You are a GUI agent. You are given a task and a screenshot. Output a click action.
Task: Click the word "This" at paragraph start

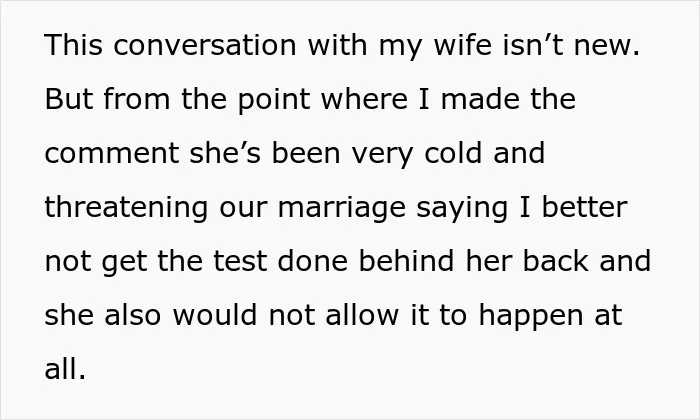coord(74,45)
